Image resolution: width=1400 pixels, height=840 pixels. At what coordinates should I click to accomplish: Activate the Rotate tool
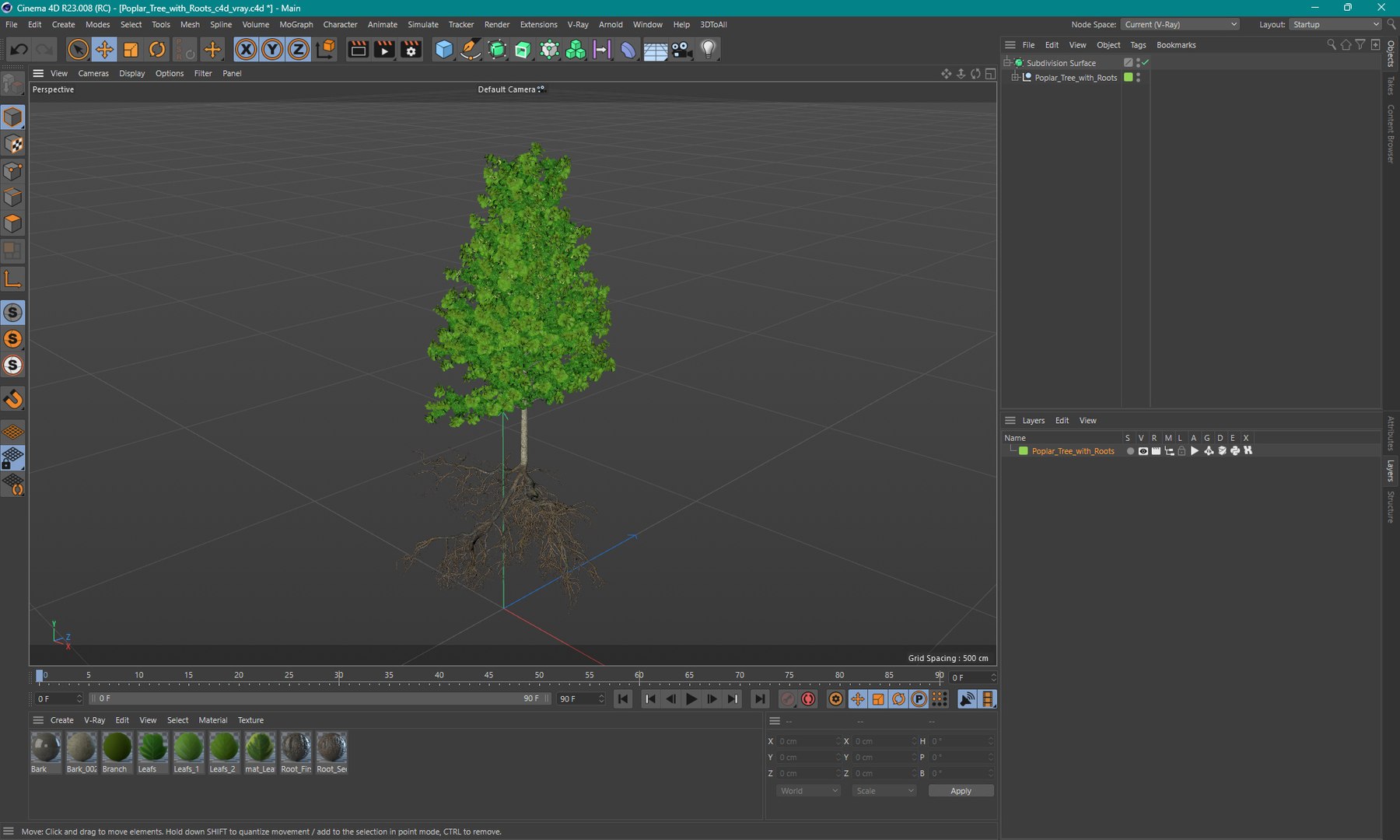[157, 50]
